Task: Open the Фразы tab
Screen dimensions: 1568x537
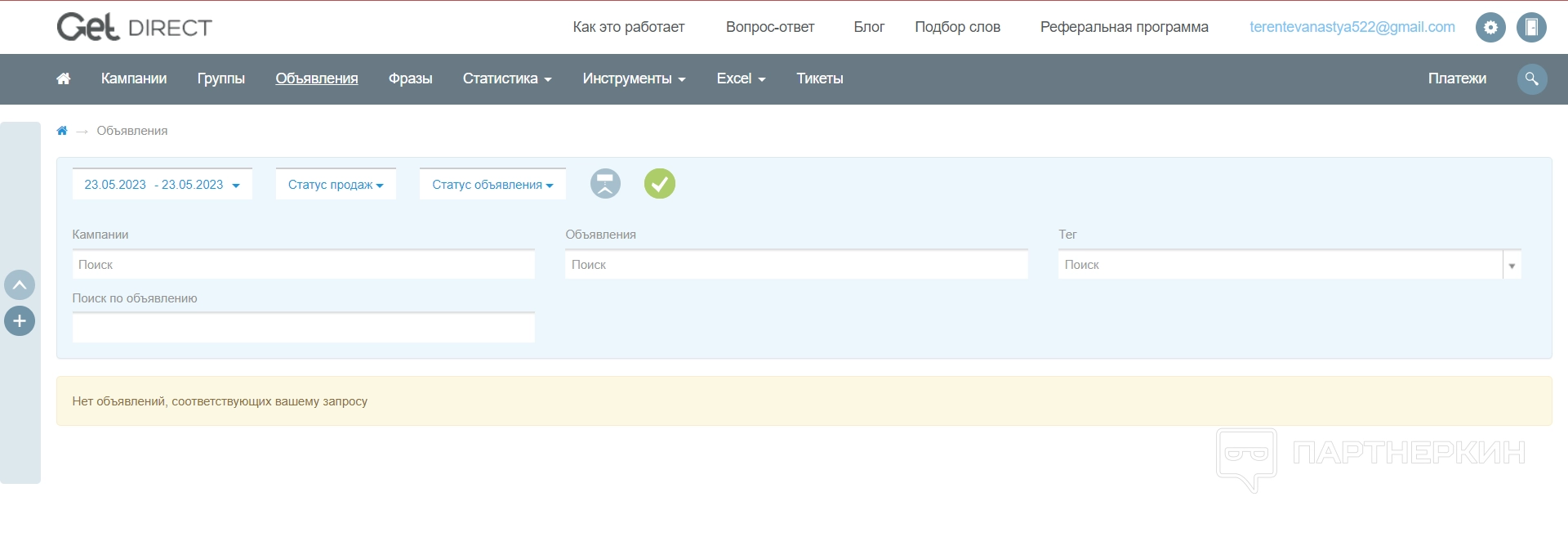Action: pos(410,78)
